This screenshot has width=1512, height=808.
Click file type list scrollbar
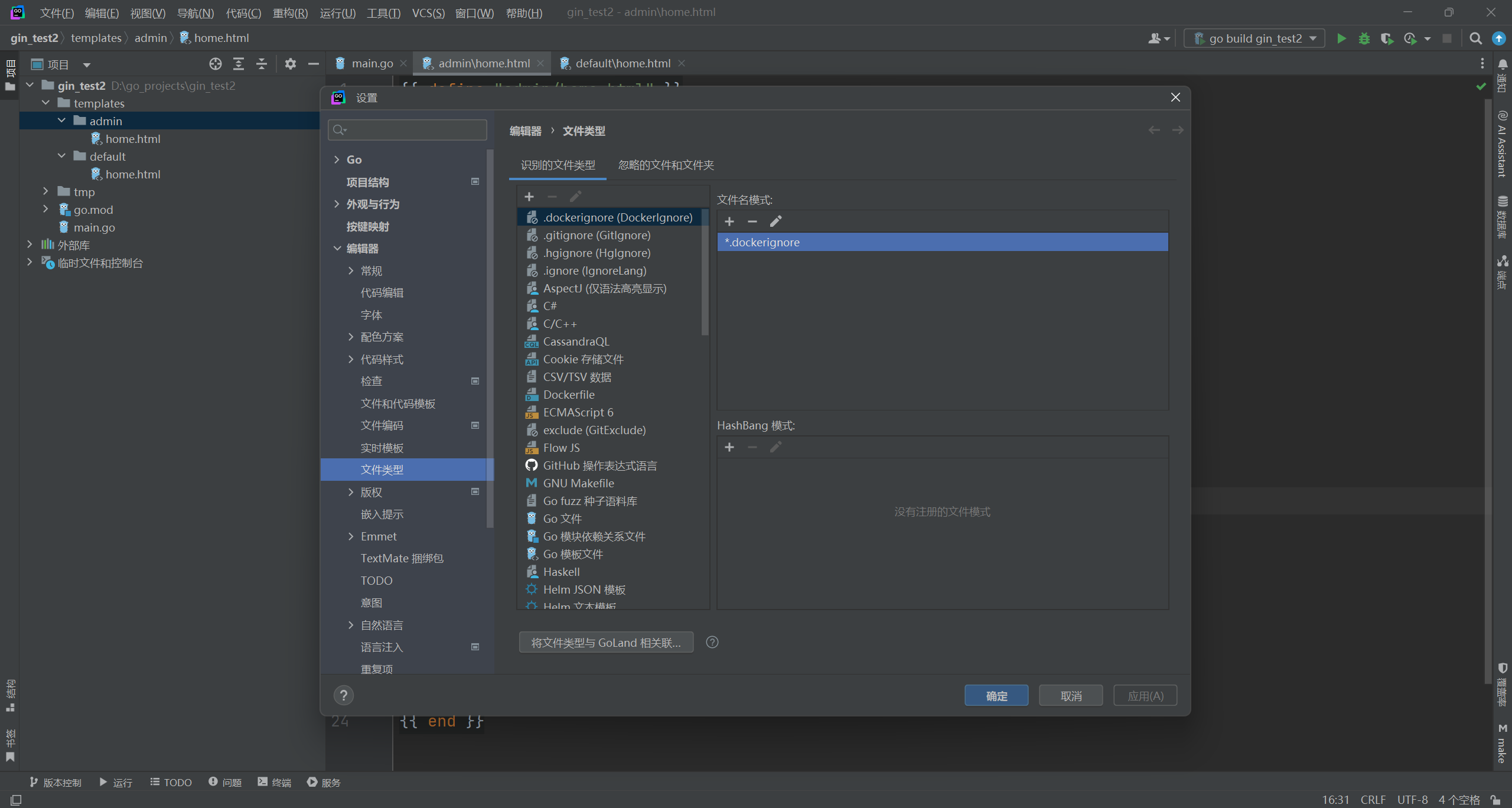(705, 272)
